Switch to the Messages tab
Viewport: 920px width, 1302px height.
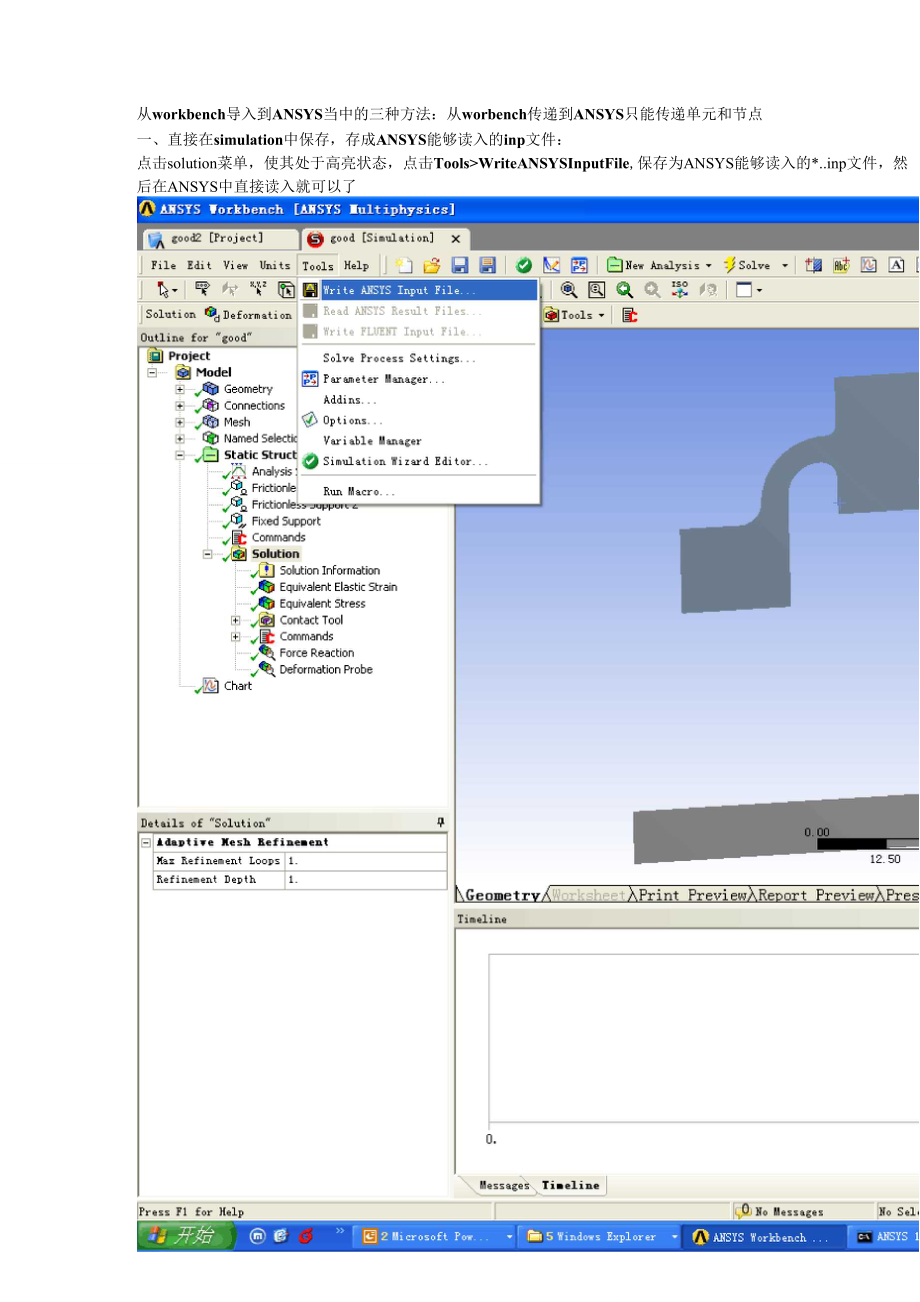(503, 1185)
